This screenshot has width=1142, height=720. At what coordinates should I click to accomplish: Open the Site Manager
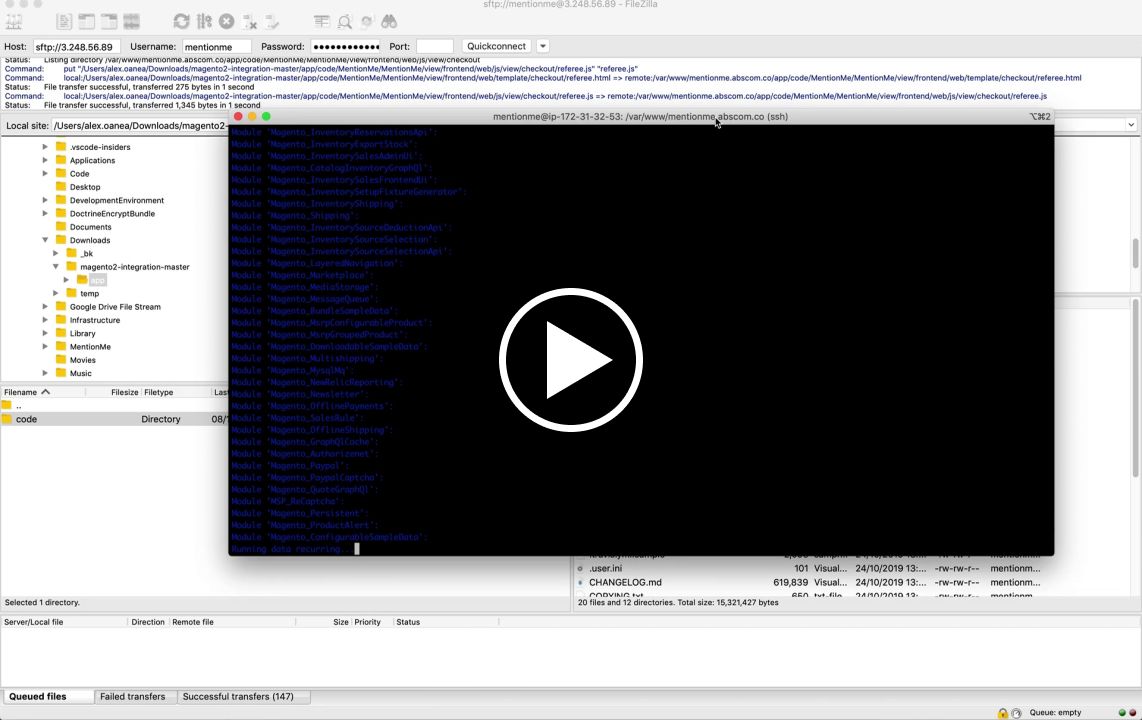click(x=14, y=21)
